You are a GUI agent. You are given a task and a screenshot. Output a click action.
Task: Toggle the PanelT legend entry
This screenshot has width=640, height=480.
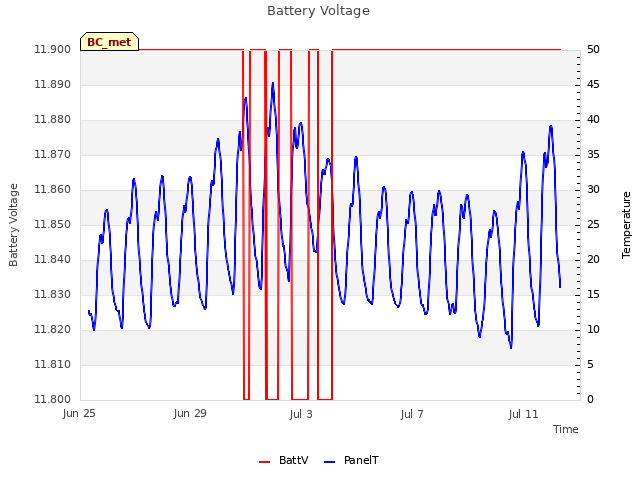point(351,460)
